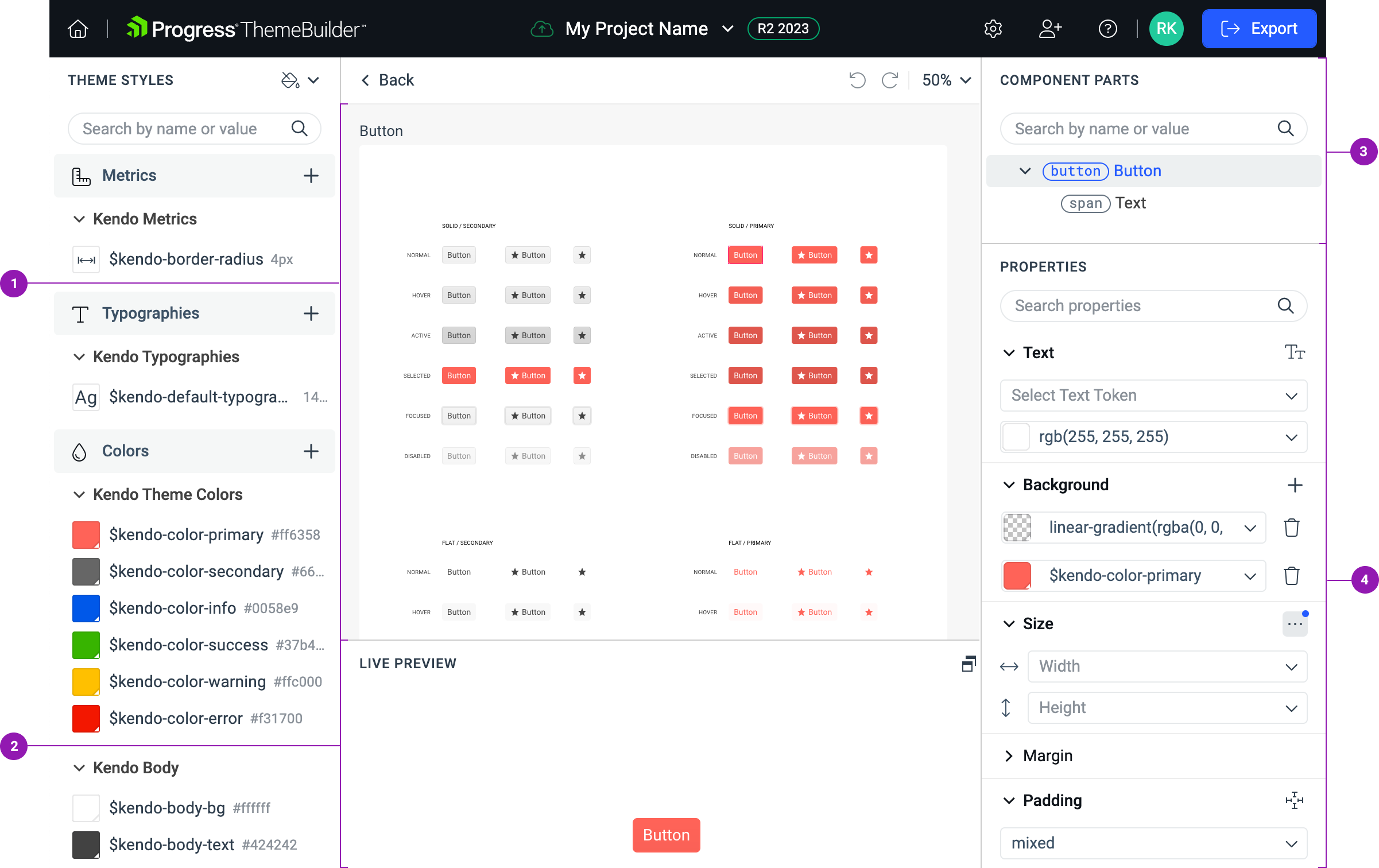Go to the home icon
The image size is (1379, 868).
click(78, 29)
